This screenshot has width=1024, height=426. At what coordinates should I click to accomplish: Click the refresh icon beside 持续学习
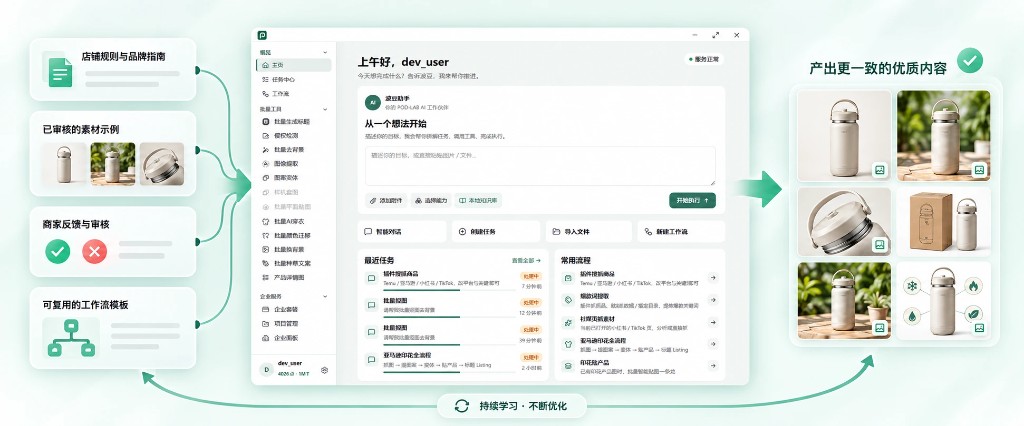coord(462,406)
